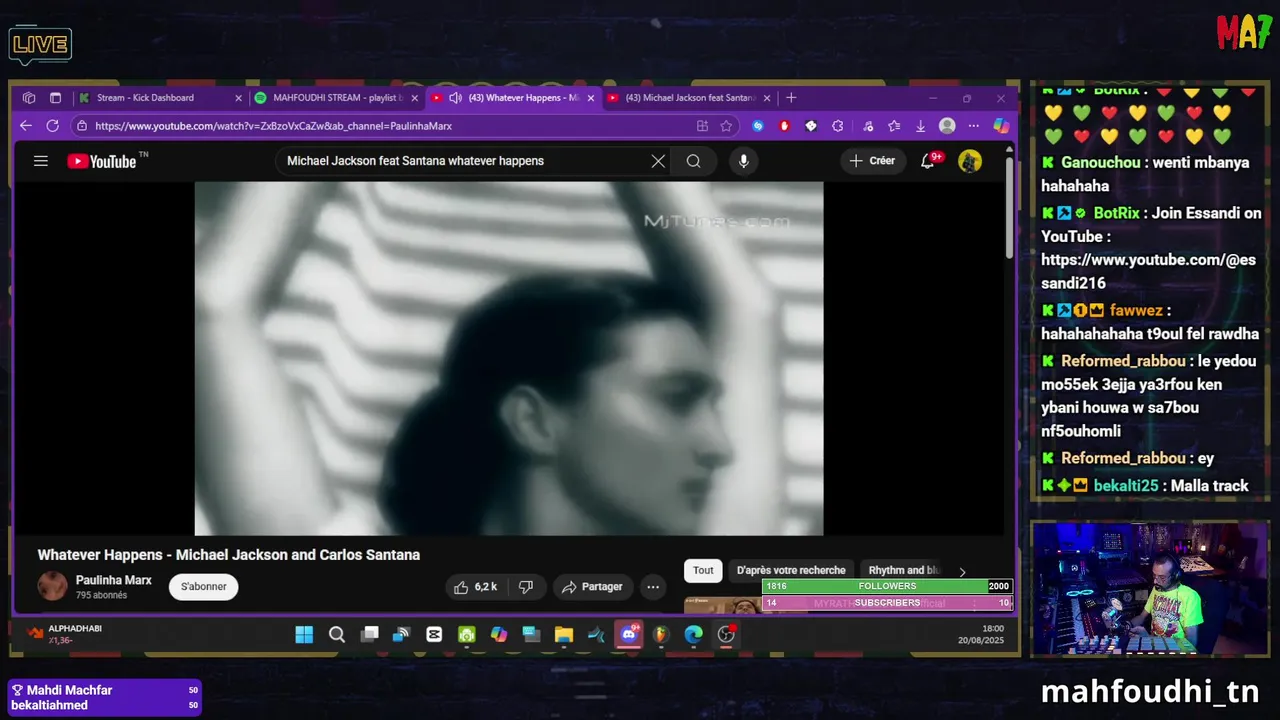Open the Windows Start button

[x=304, y=635]
